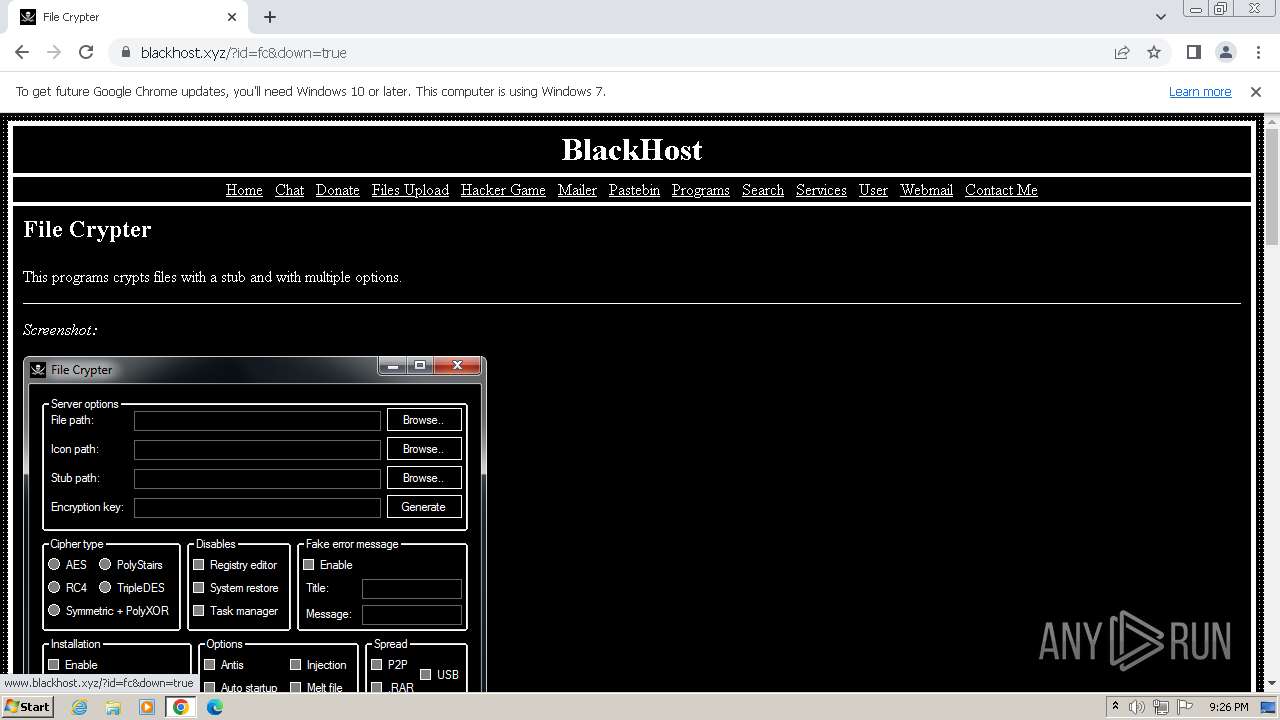Screen dimensions: 1280x720
Task: Click the vertical scrollbar thumb
Action: pyautogui.click(x=1272, y=187)
